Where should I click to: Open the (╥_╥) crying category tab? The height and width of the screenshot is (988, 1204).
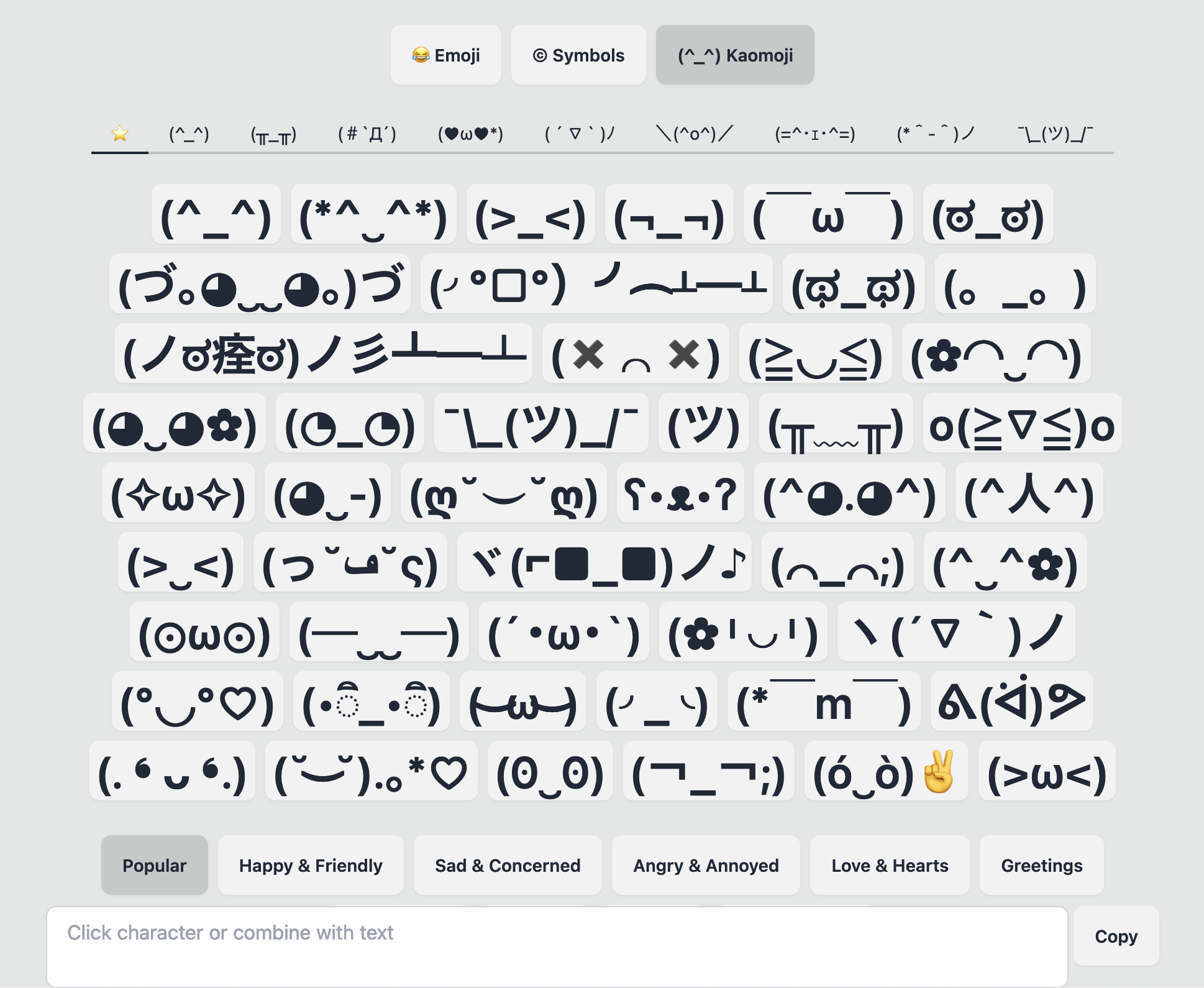click(x=273, y=134)
